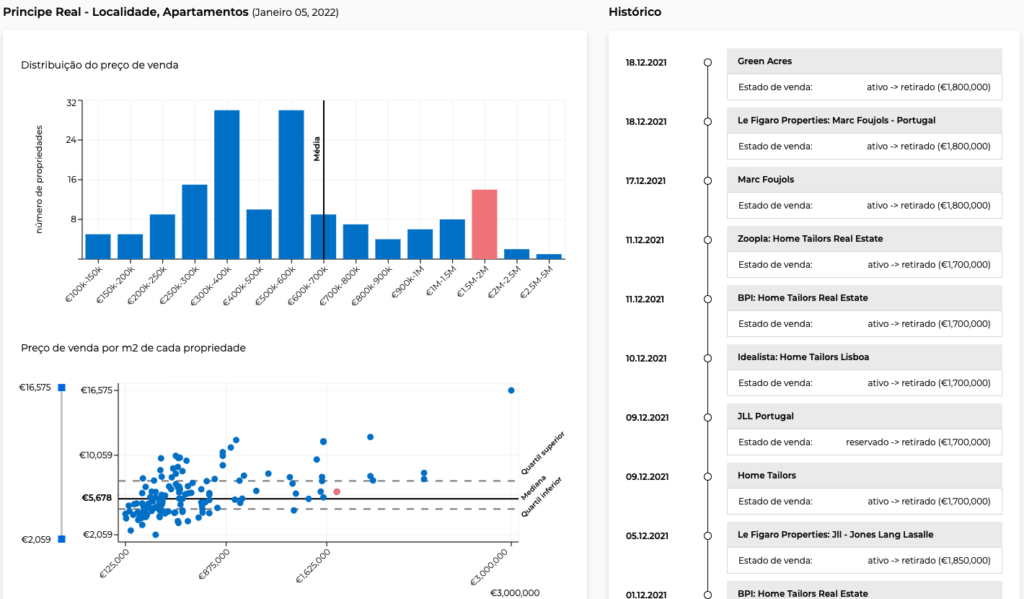The width and height of the screenshot is (1024, 599).
Task: Click the 18.12.2021 Green Acres timeline marker
Action: click(708, 63)
